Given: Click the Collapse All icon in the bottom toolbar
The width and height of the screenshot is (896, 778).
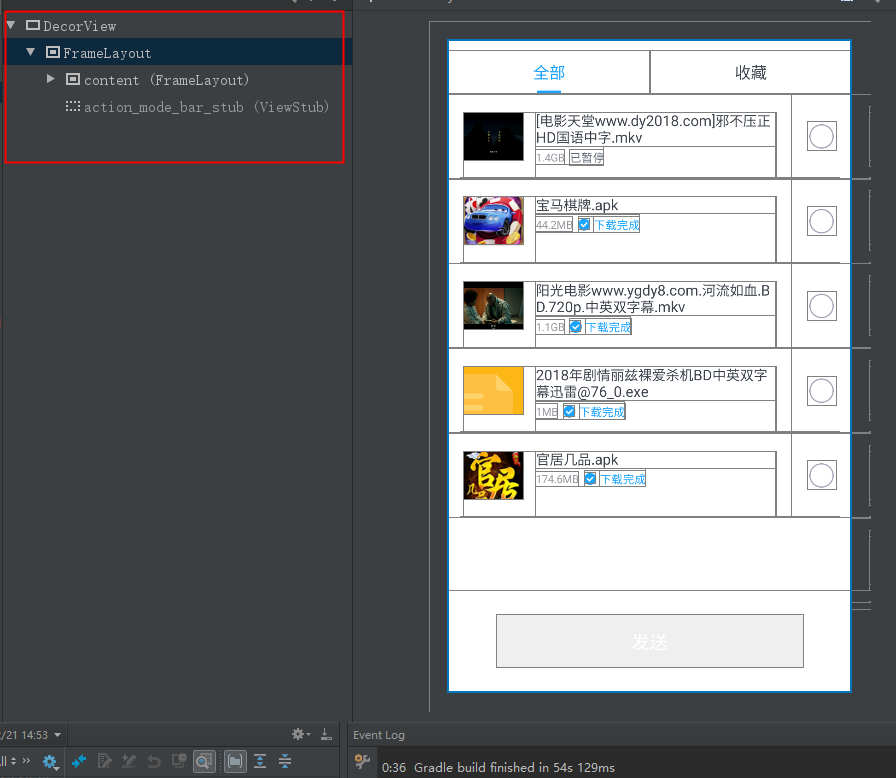Looking at the screenshot, I should coord(285,762).
